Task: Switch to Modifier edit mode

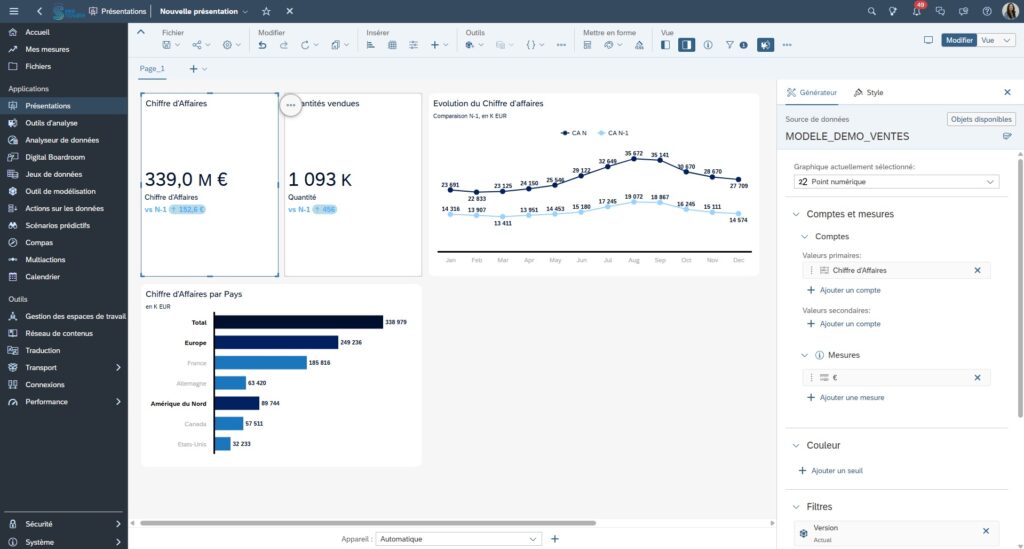Action: coord(959,40)
